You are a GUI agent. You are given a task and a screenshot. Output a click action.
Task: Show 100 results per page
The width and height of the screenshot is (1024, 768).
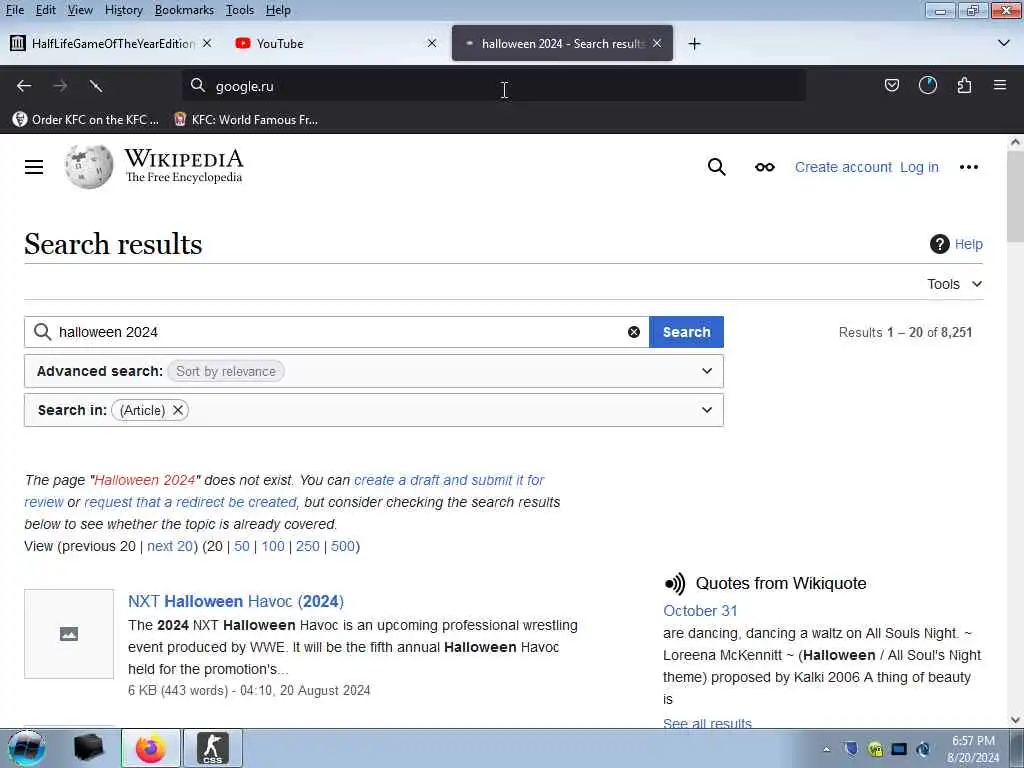[273, 546]
